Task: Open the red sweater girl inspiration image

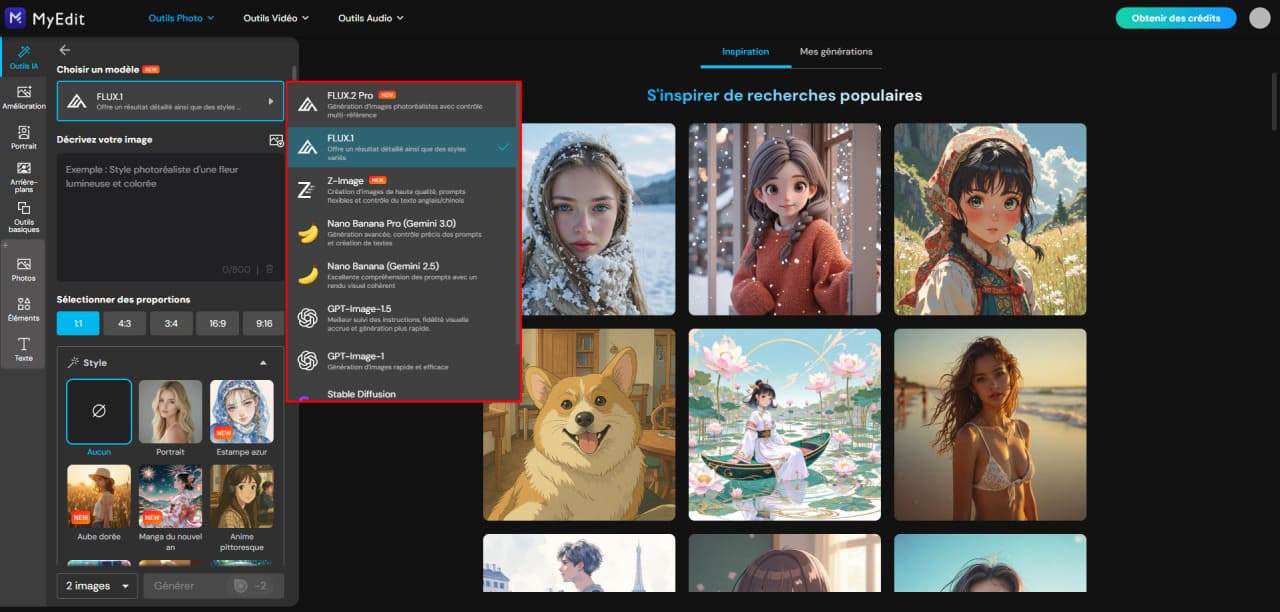Action: click(x=785, y=219)
